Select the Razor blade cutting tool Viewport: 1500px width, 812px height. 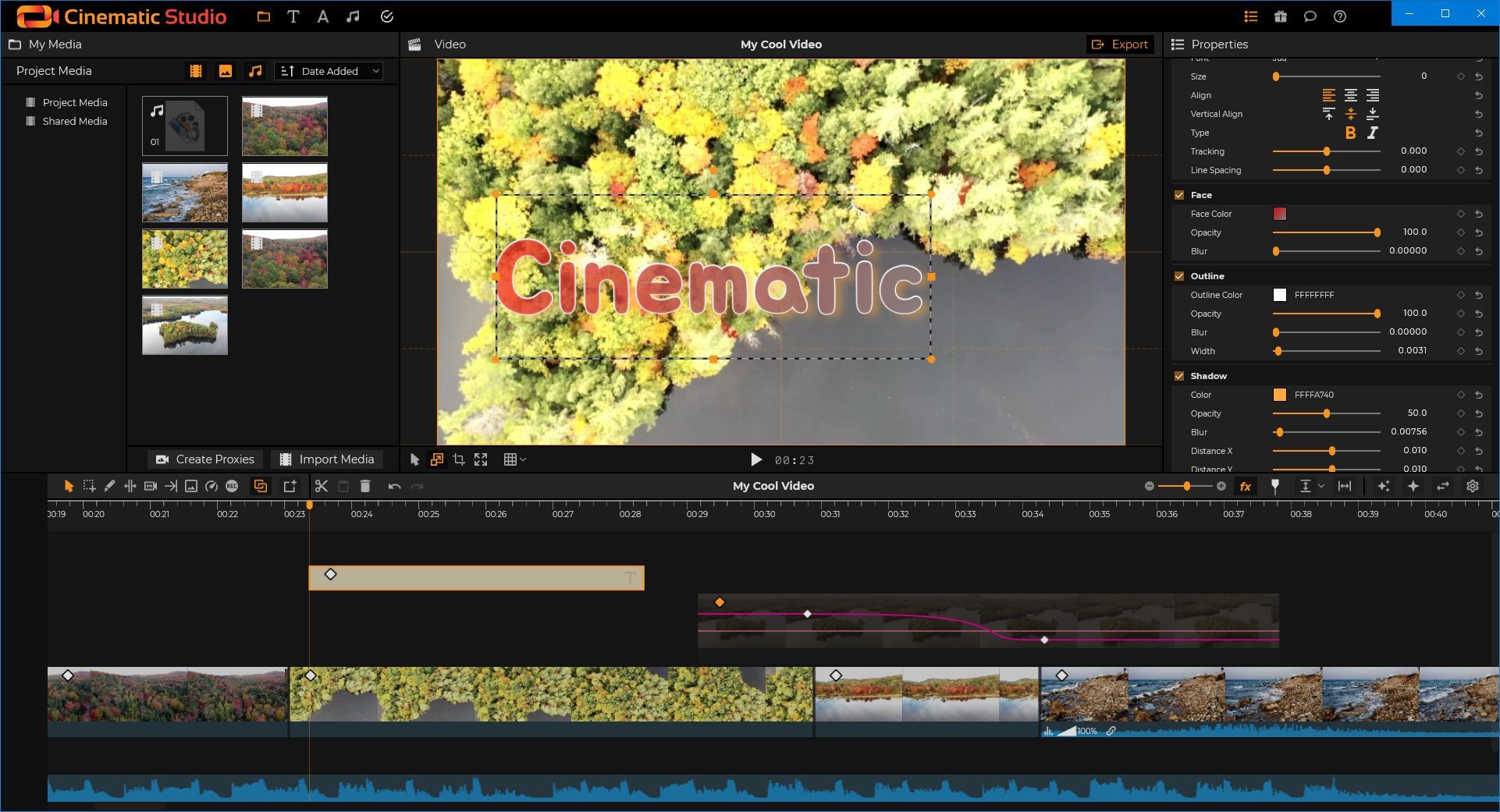(x=109, y=485)
